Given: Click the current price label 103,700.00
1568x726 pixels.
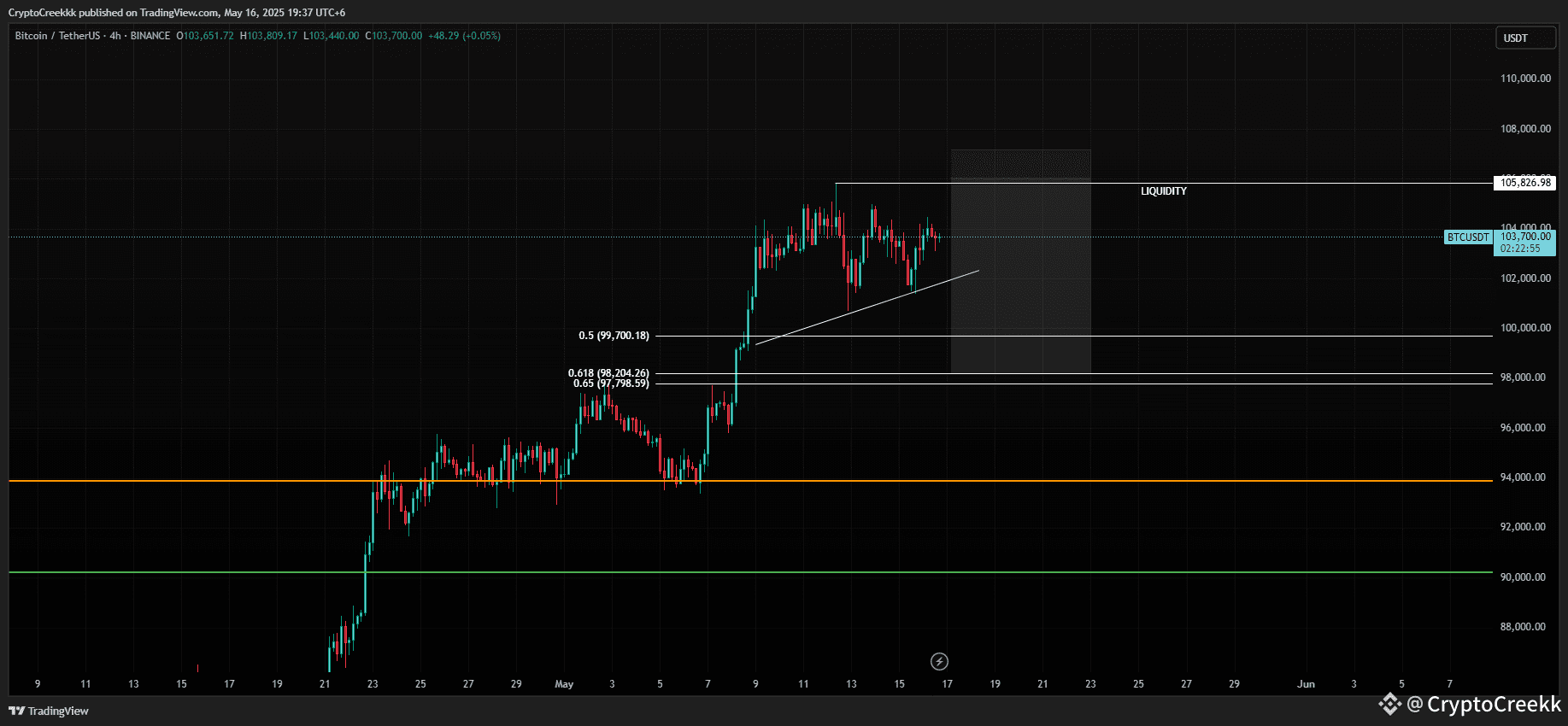Looking at the screenshot, I should click(1525, 237).
